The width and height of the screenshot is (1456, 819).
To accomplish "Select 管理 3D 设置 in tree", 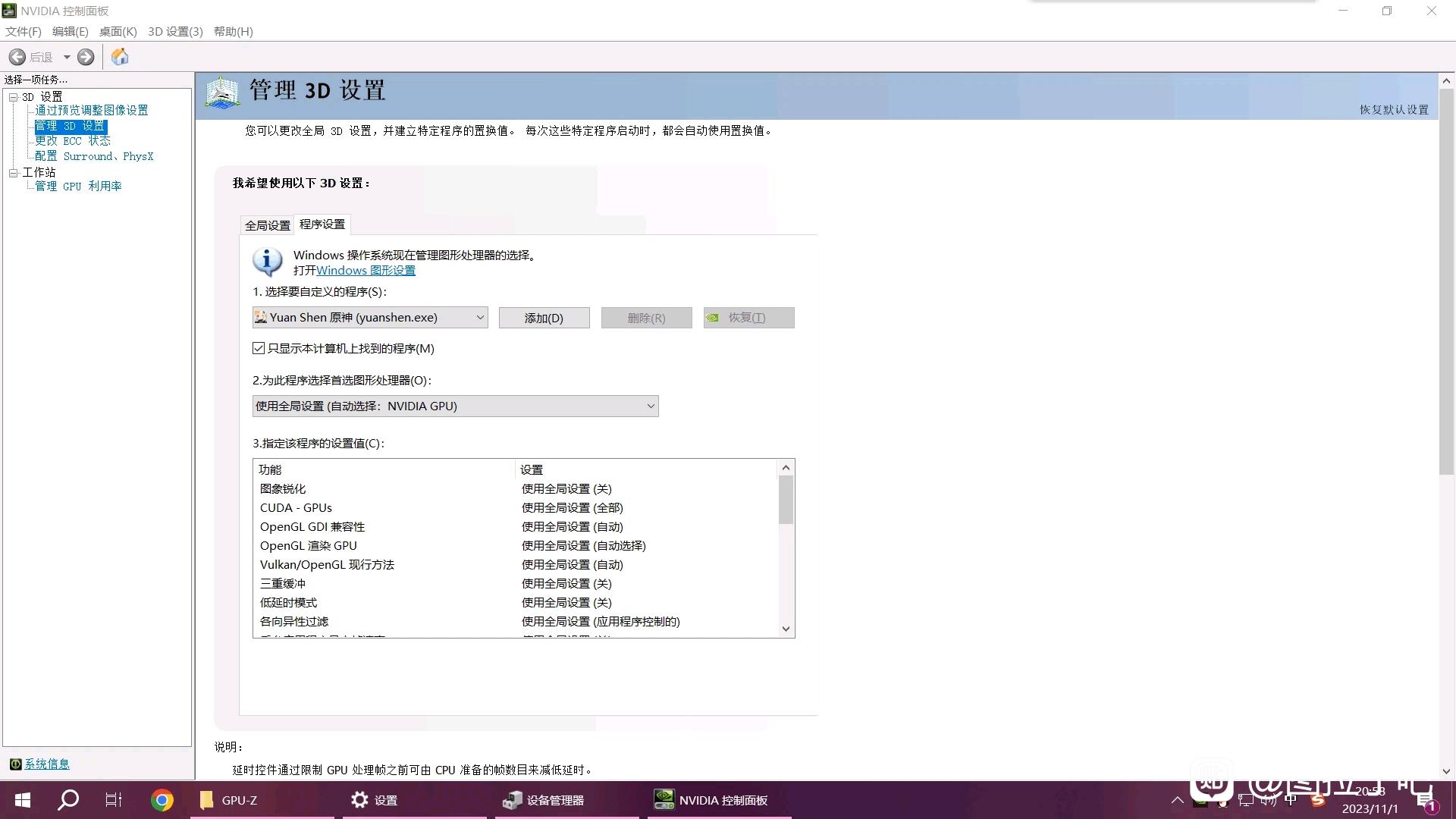I will pyautogui.click(x=71, y=126).
